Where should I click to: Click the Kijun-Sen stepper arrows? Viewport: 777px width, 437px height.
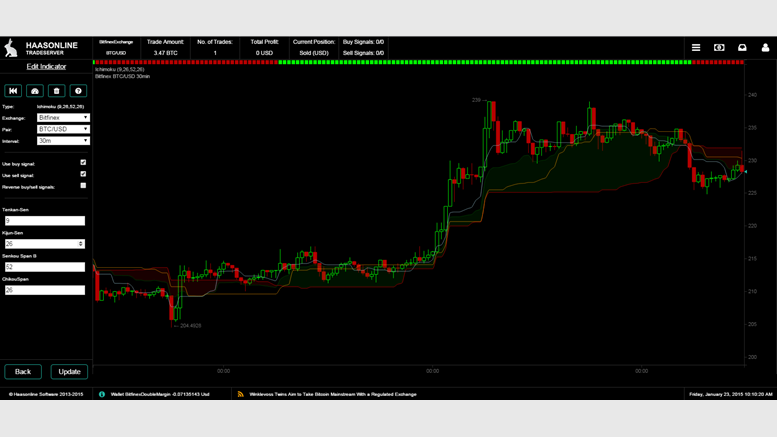(x=81, y=244)
